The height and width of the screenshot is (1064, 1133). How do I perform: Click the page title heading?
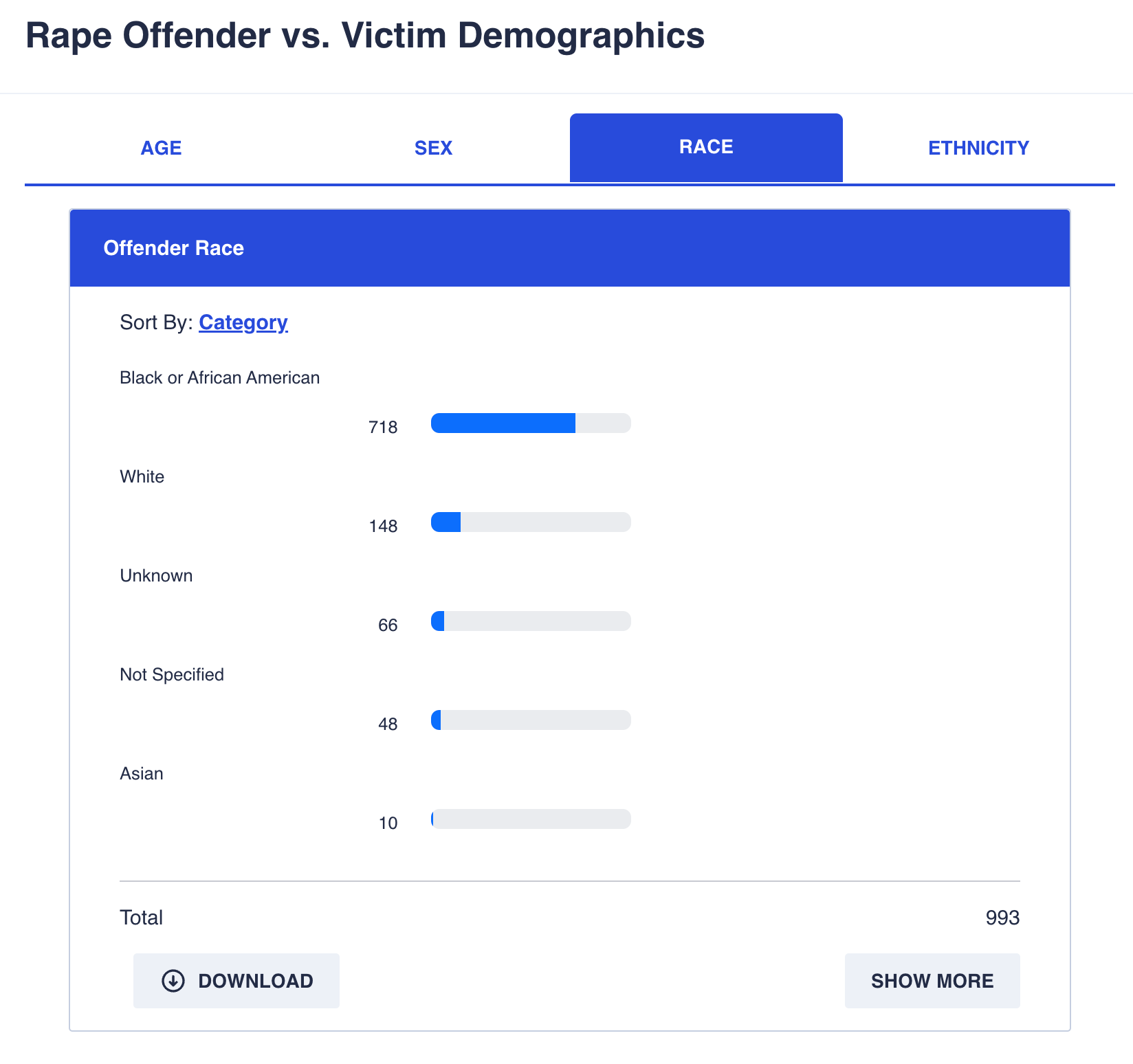pos(365,36)
